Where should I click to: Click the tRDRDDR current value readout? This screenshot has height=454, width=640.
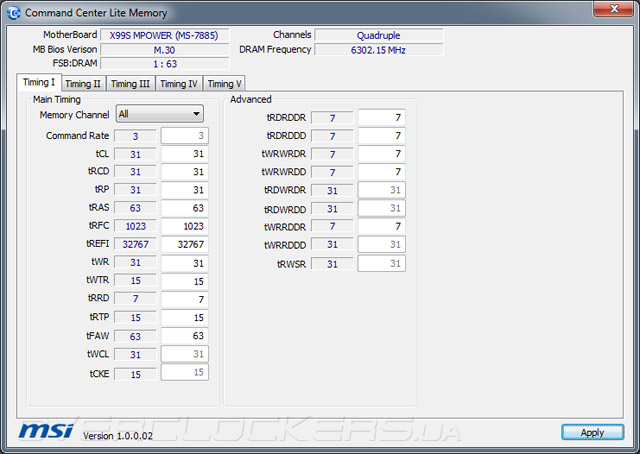click(x=332, y=118)
